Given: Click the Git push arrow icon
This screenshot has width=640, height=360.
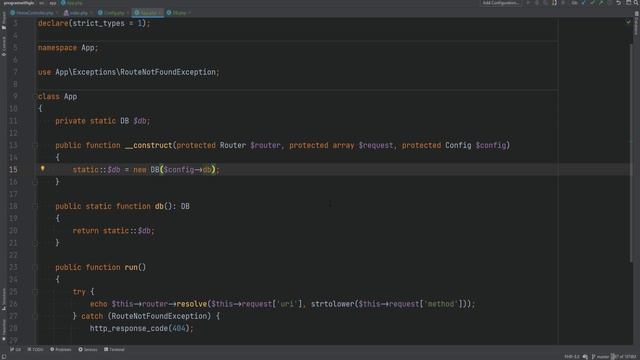Looking at the screenshot, I should tap(601, 3).
